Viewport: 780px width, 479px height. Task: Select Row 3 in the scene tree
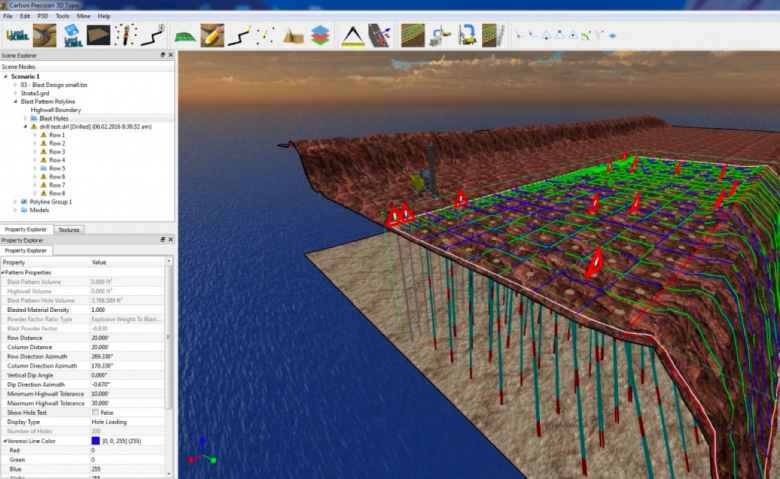(x=56, y=151)
